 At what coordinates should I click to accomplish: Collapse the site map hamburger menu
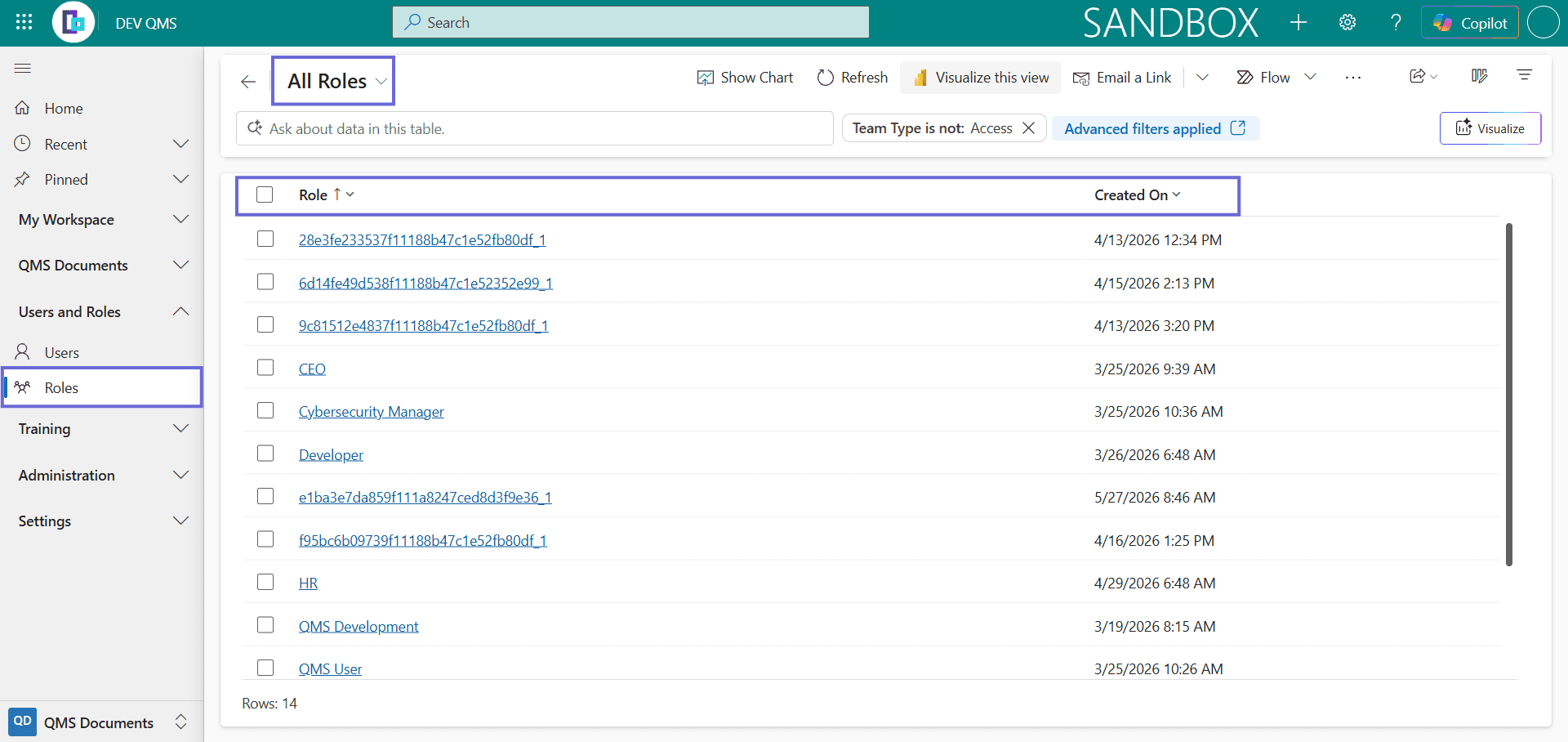tap(23, 68)
